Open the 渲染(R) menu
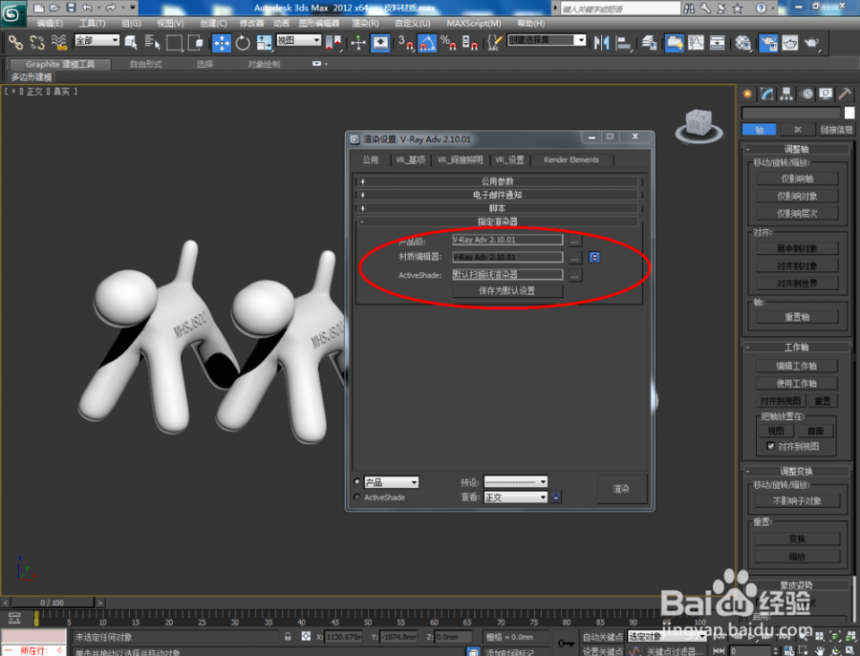The height and width of the screenshot is (656, 860). (x=365, y=23)
